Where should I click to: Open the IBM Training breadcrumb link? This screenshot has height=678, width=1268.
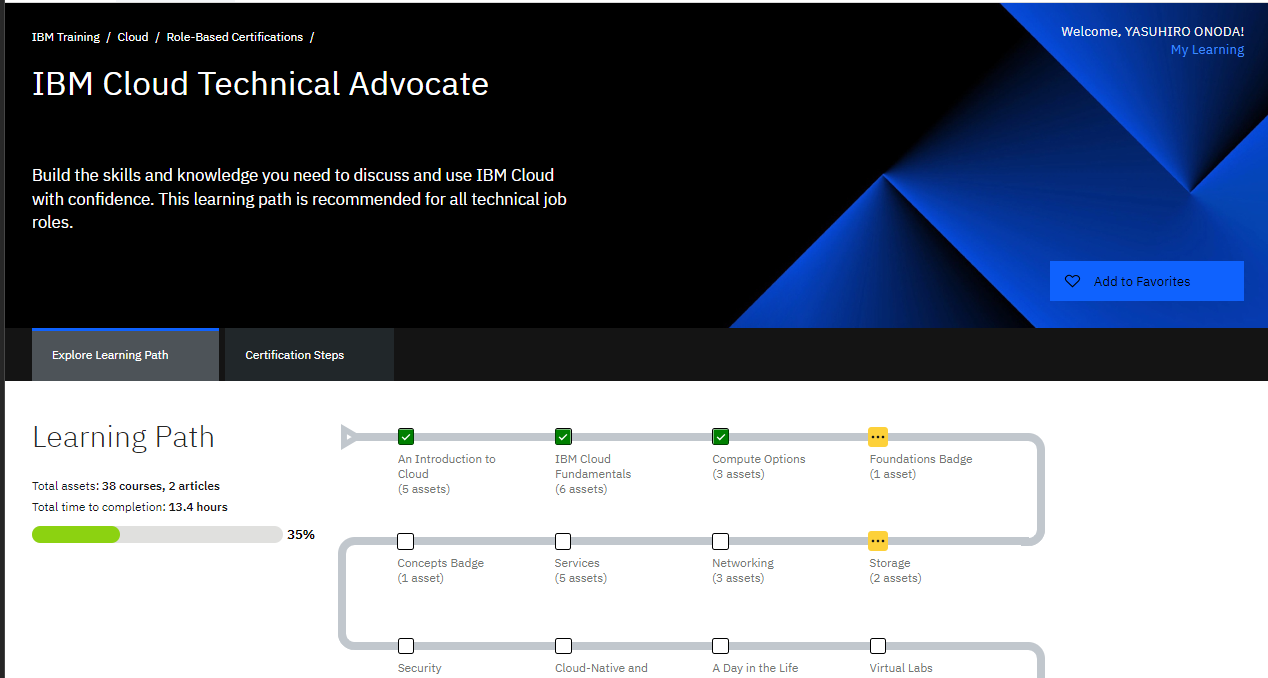(x=65, y=36)
